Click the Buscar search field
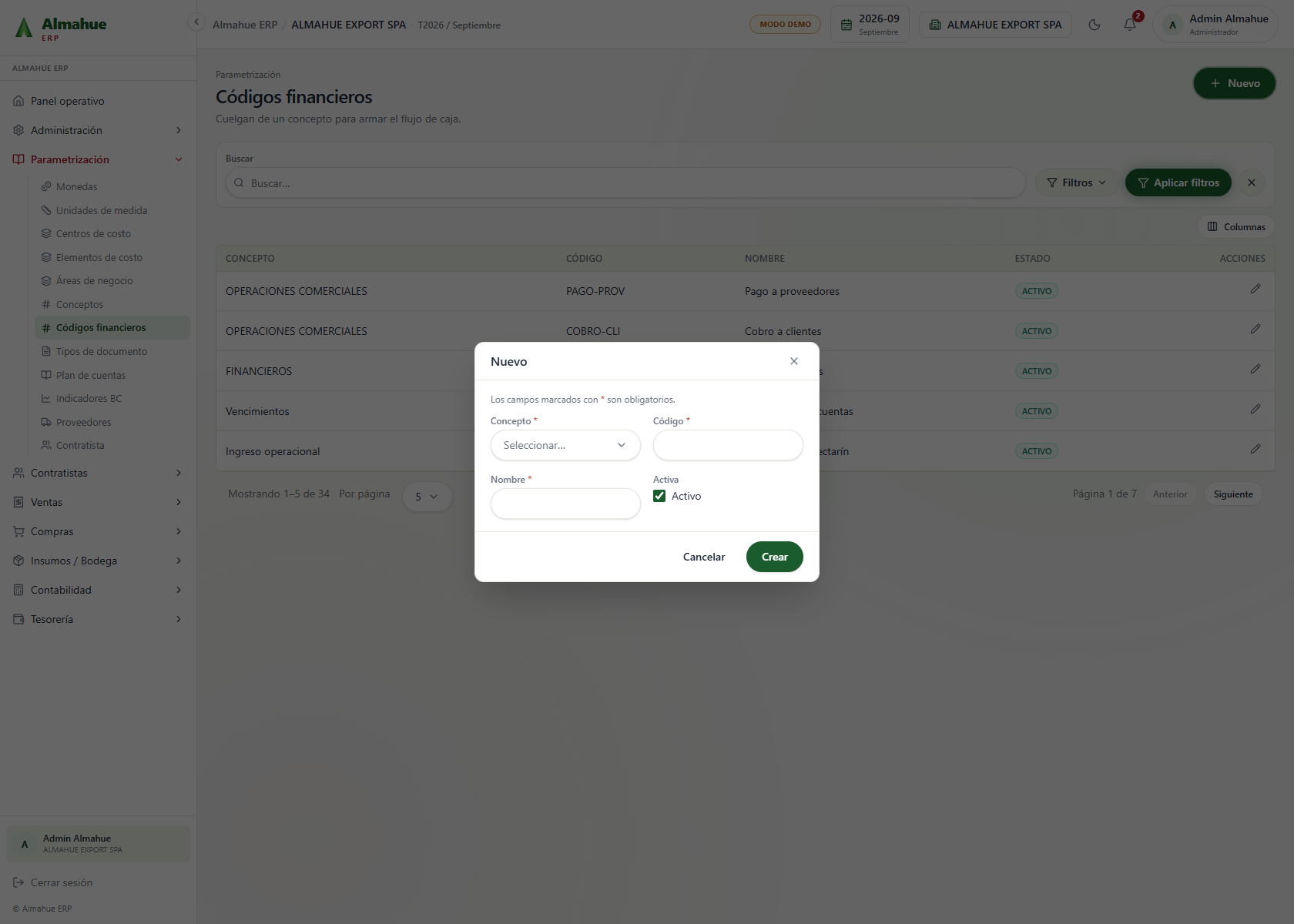This screenshot has height=924, width=1294. 625,183
